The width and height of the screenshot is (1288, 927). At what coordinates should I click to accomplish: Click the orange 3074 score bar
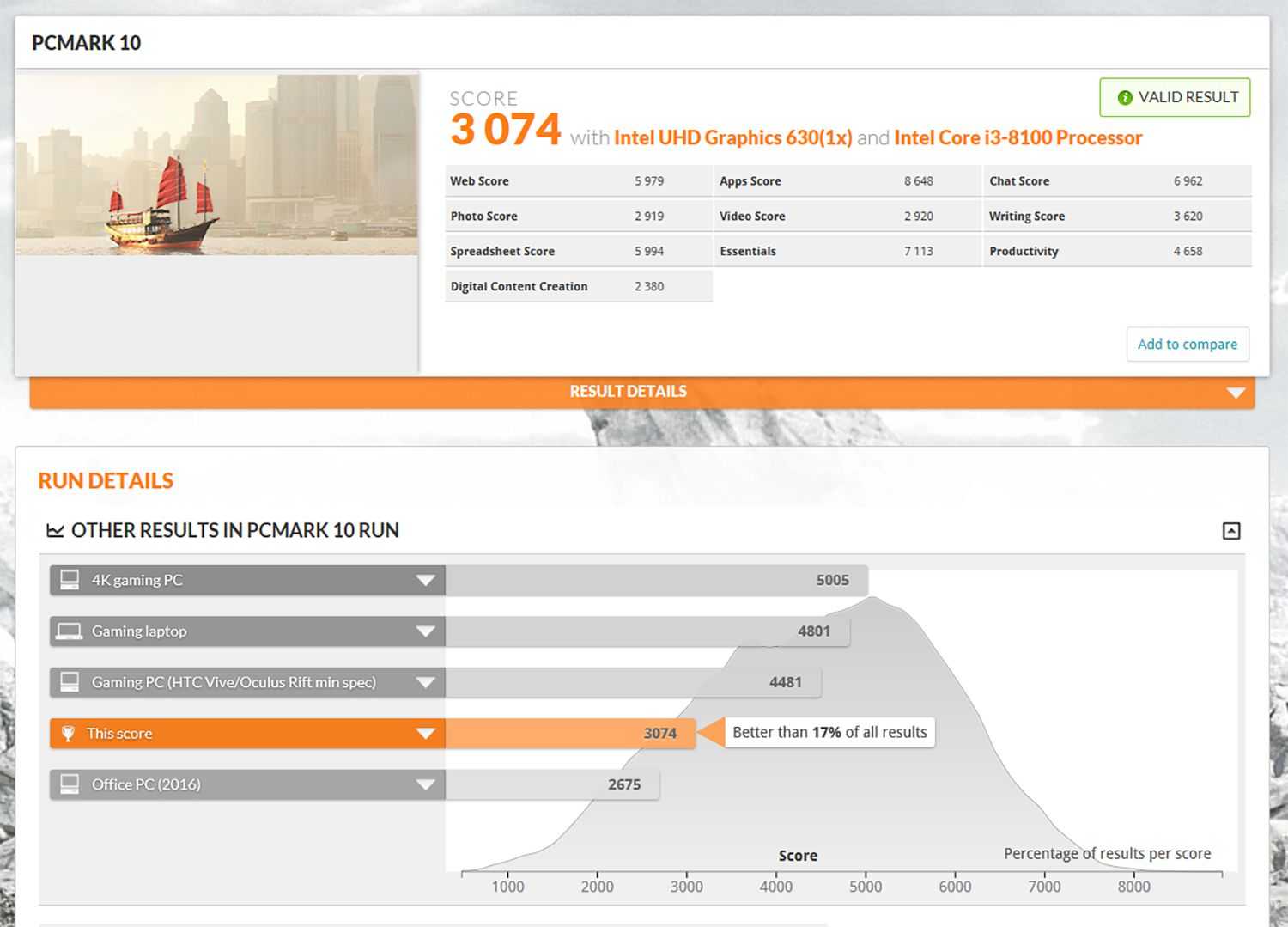(569, 734)
